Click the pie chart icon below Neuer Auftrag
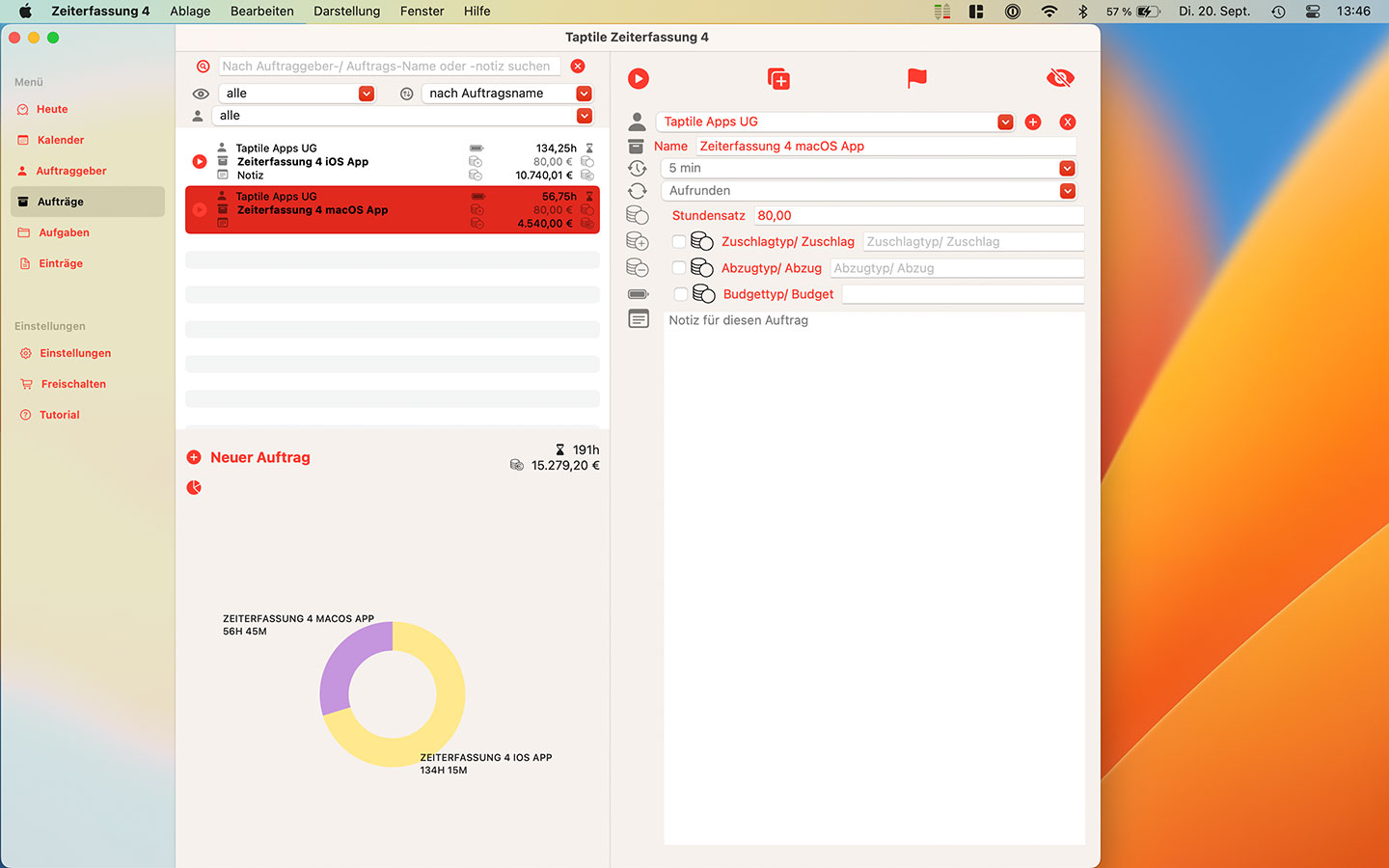1389x868 pixels. point(194,488)
